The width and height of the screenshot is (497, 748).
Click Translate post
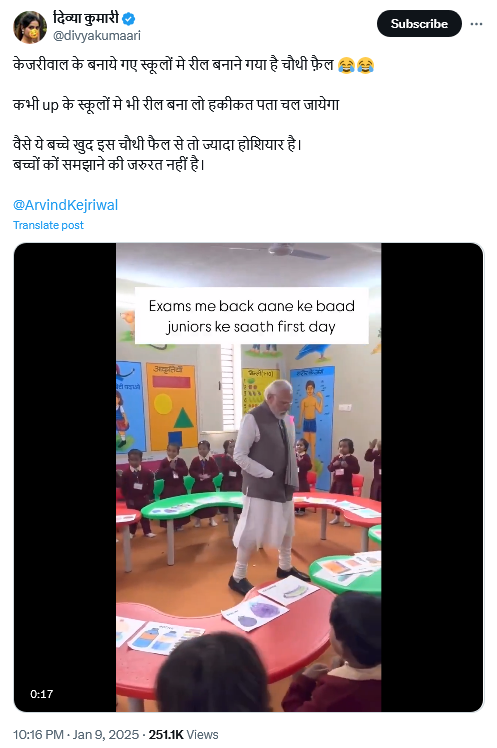pyautogui.click(x=48, y=225)
